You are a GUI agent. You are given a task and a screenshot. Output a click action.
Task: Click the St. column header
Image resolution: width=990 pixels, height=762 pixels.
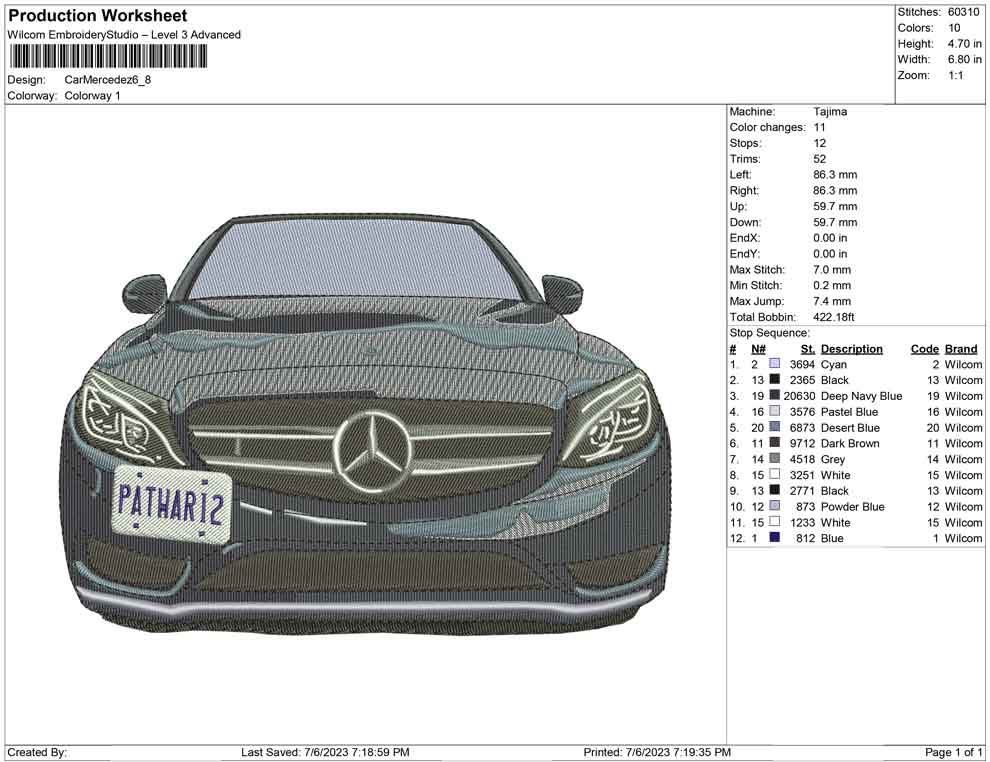pyautogui.click(x=808, y=349)
